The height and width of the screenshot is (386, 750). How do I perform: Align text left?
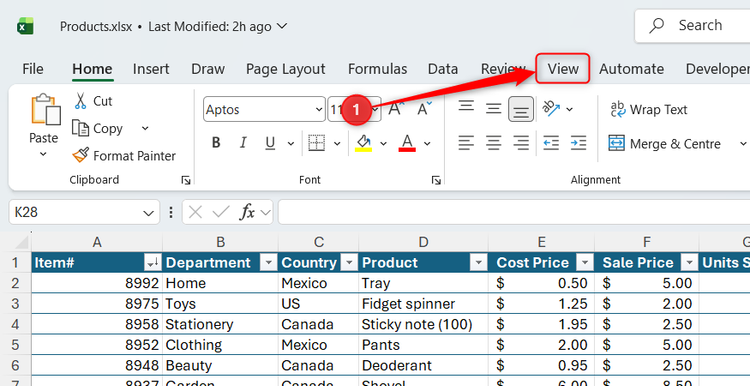pyautogui.click(x=466, y=143)
